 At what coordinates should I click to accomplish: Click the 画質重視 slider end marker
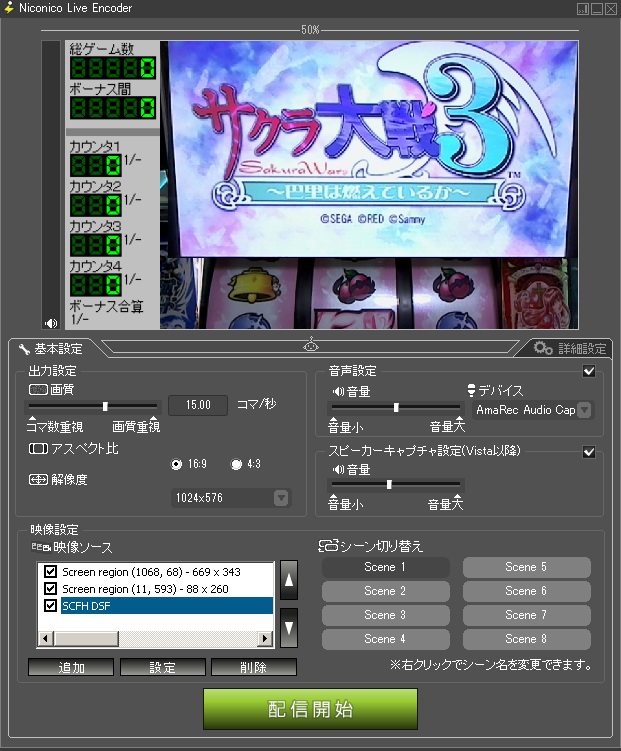point(154,419)
